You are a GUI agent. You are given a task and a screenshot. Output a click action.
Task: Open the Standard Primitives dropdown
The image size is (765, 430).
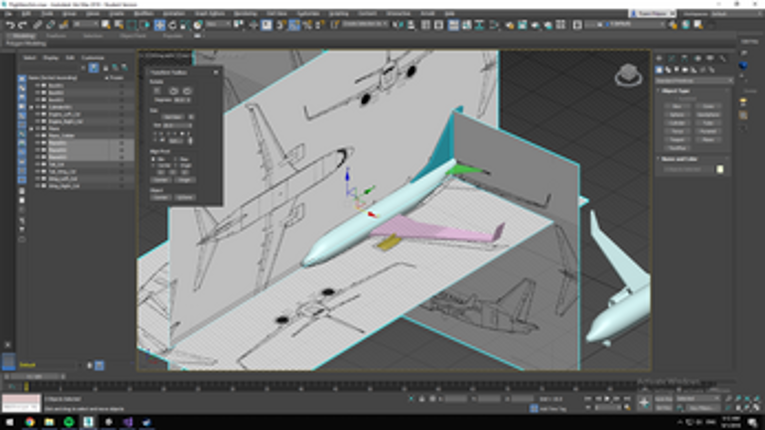pyautogui.click(x=694, y=81)
